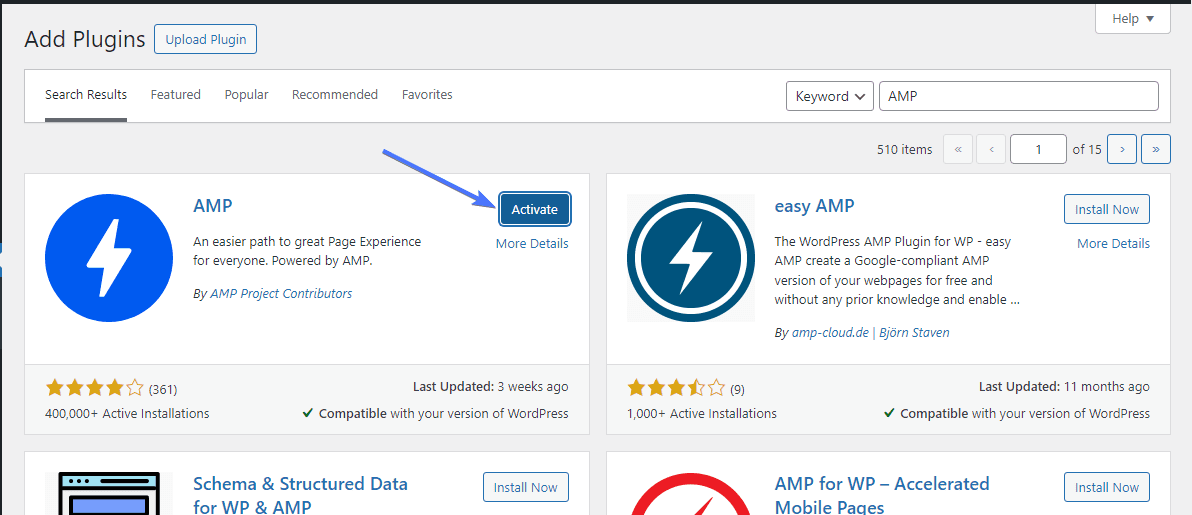Open the Recommended plugins tab
The width and height of the screenshot is (1192, 515).
coord(334,95)
